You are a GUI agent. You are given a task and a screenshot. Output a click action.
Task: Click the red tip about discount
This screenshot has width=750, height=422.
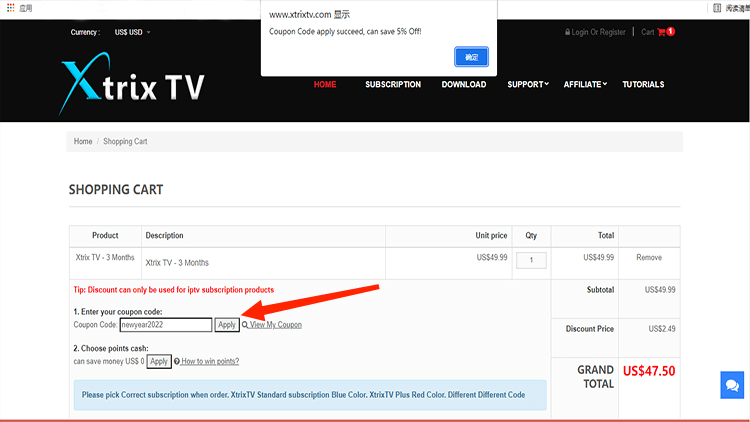coord(174,290)
